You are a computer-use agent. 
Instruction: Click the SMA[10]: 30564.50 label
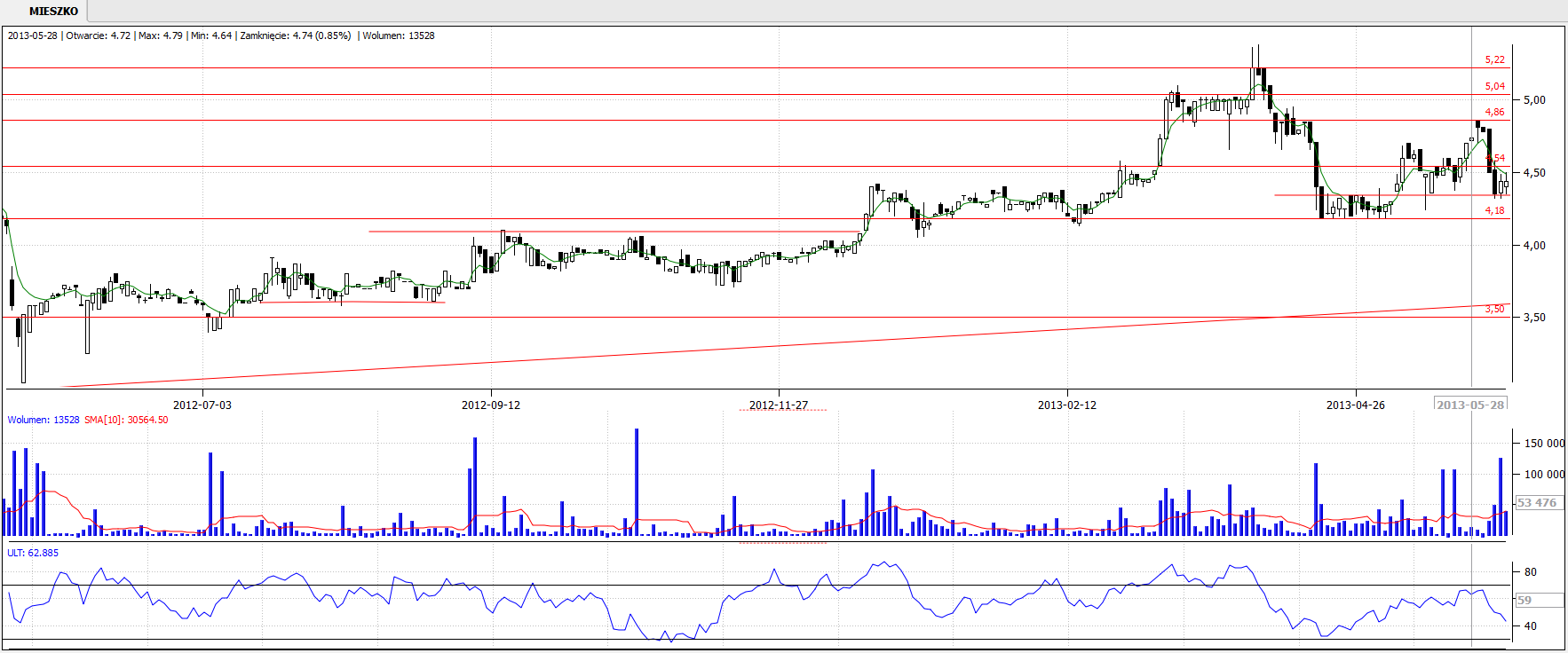pos(126,421)
